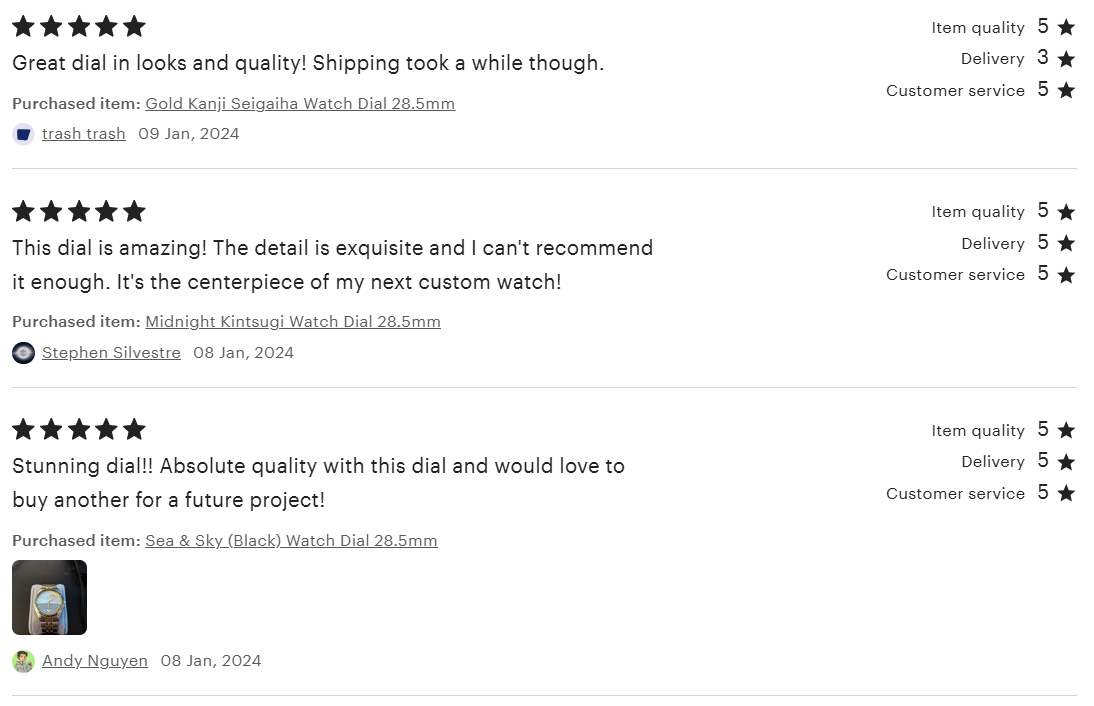Image resolution: width=1094 pixels, height=706 pixels.
Task: Click star rating above Stephen Silvestre's review
Action: pyautogui.click(x=79, y=211)
